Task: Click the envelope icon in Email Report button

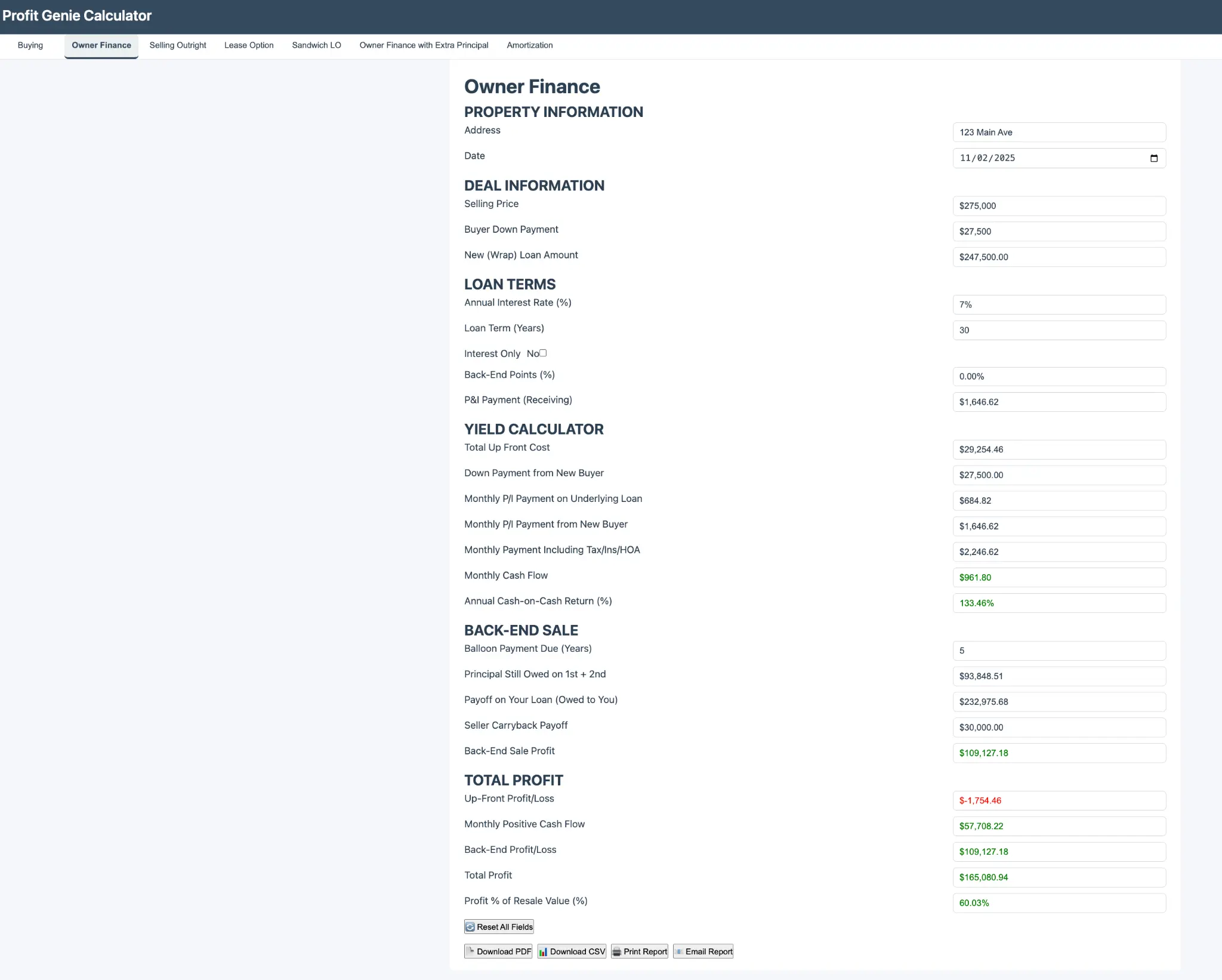Action: point(679,951)
